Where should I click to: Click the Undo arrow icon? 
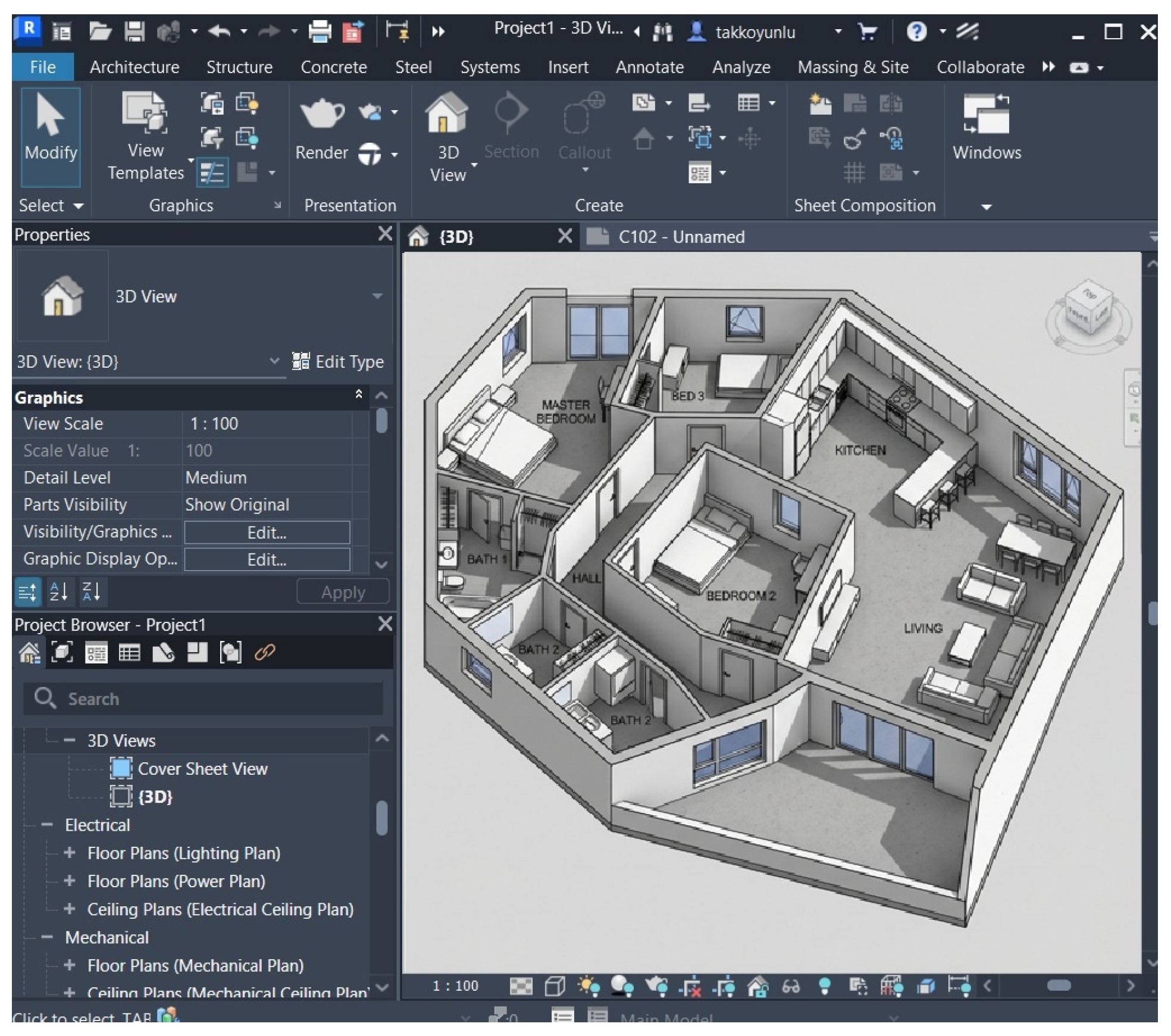coord(220,31)
